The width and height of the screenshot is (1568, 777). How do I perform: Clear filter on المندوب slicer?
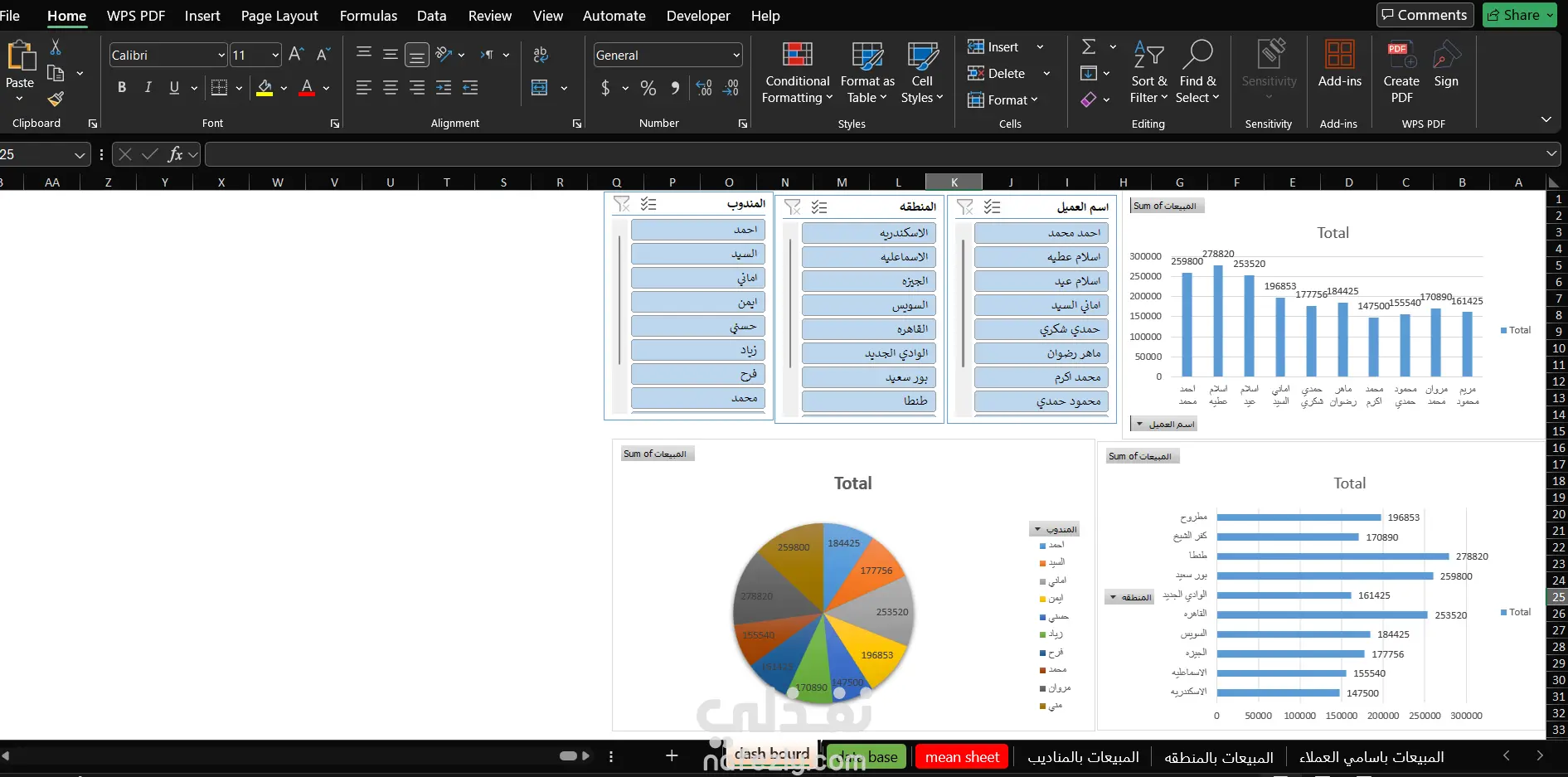point(621,204)
